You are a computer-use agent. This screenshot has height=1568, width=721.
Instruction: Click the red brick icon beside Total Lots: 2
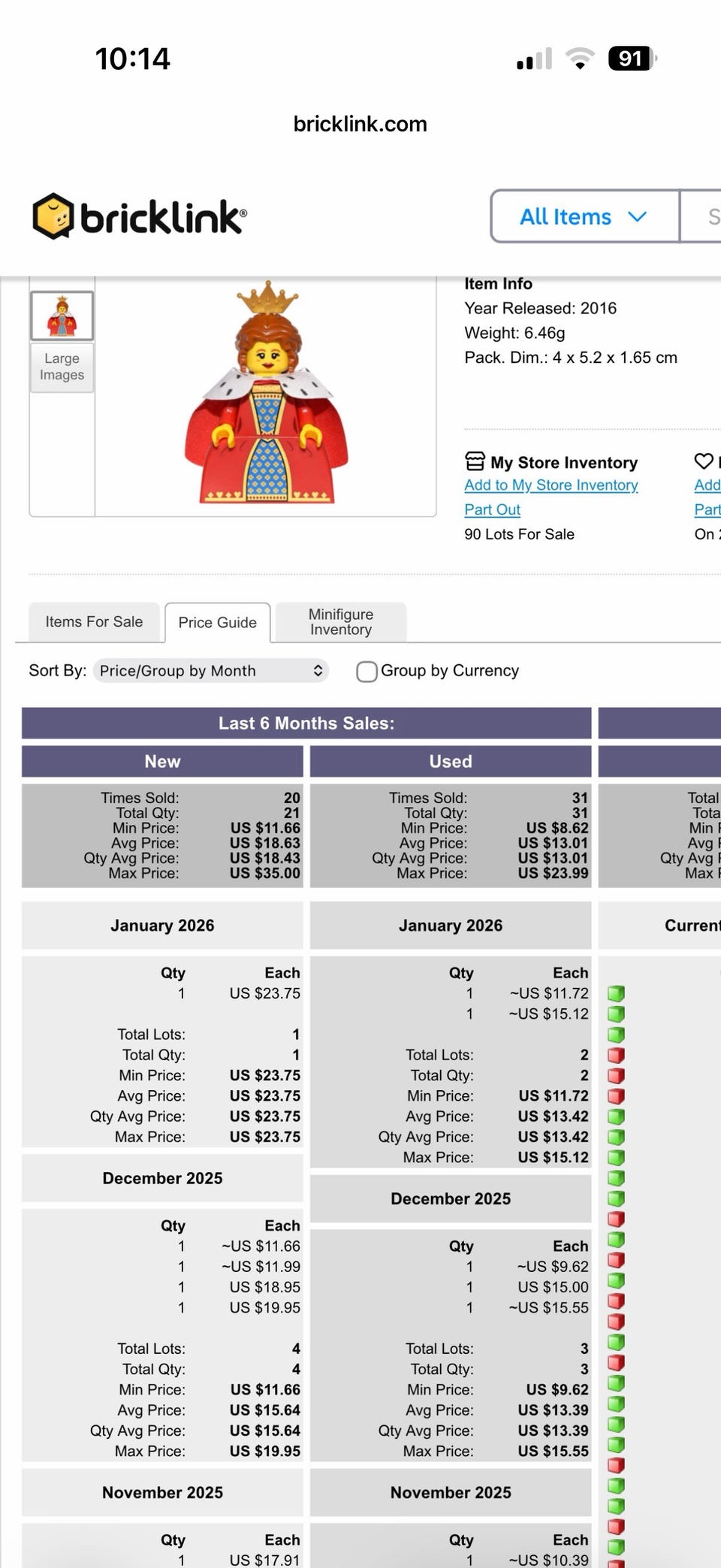click(616, 1056)
